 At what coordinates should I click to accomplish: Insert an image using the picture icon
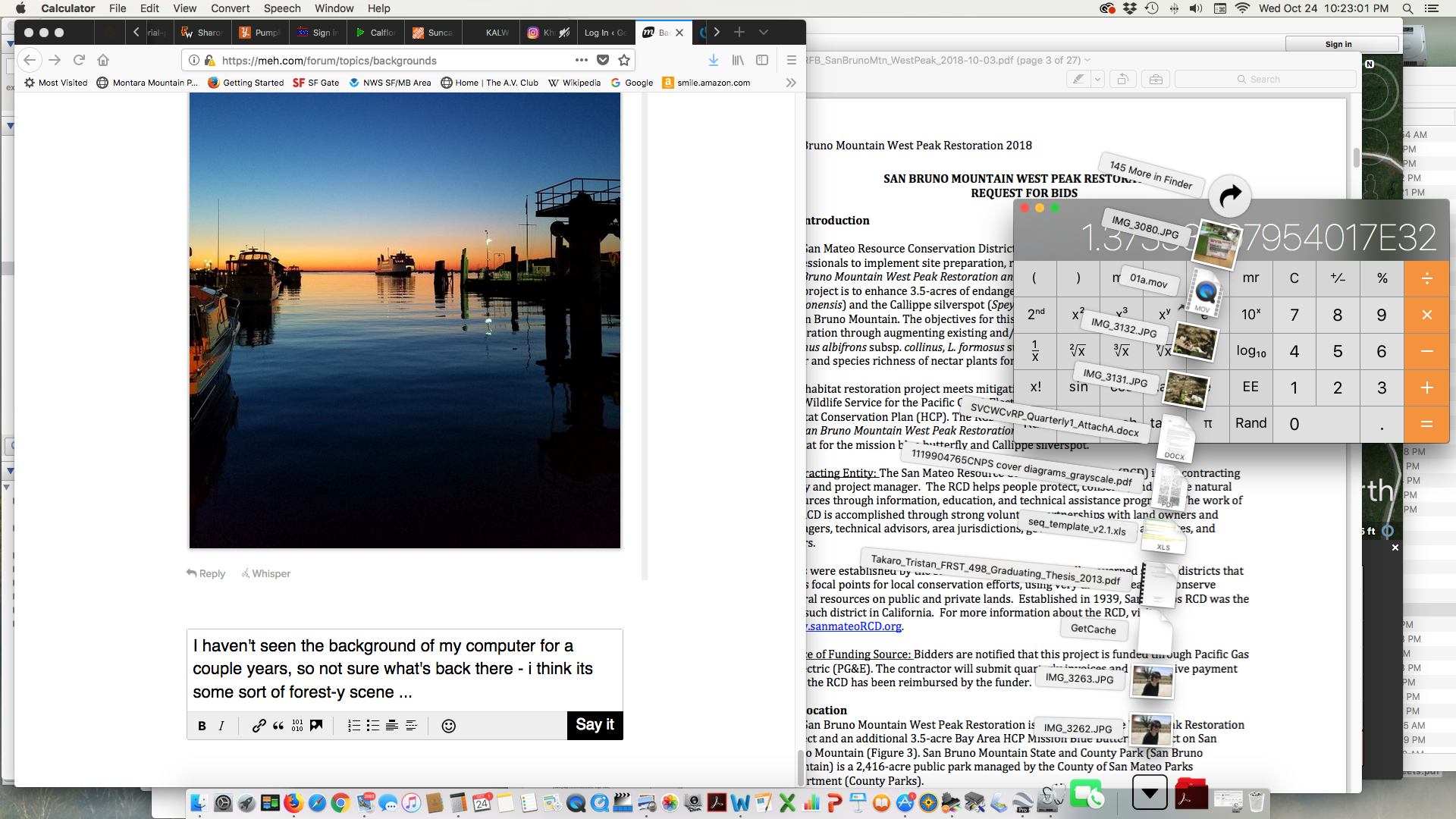tap(316, 726)
